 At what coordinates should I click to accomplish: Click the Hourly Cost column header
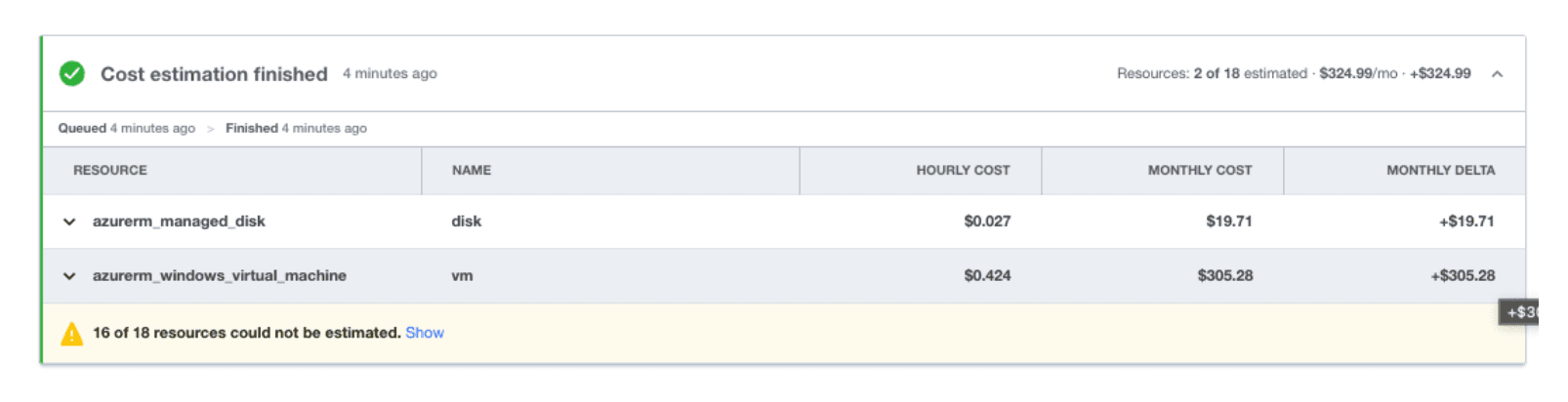coord(963,170)
